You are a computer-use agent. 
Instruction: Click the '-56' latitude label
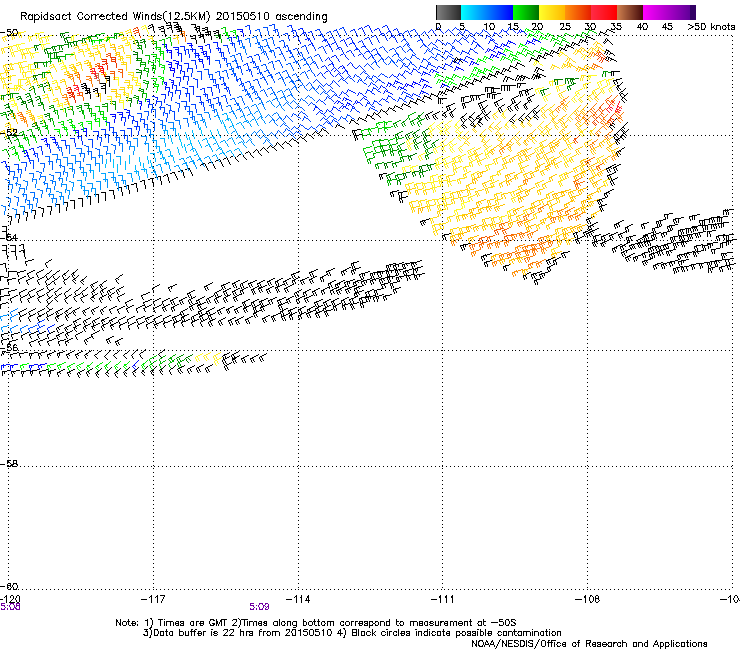pos(9,347)
